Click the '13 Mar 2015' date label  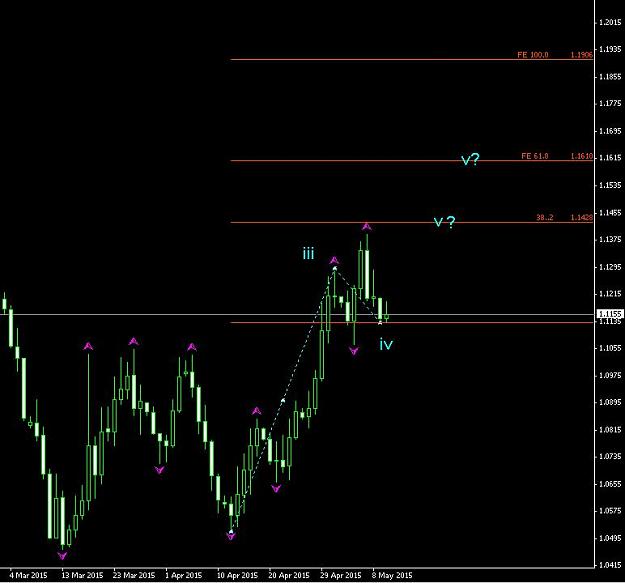(82, 575)
